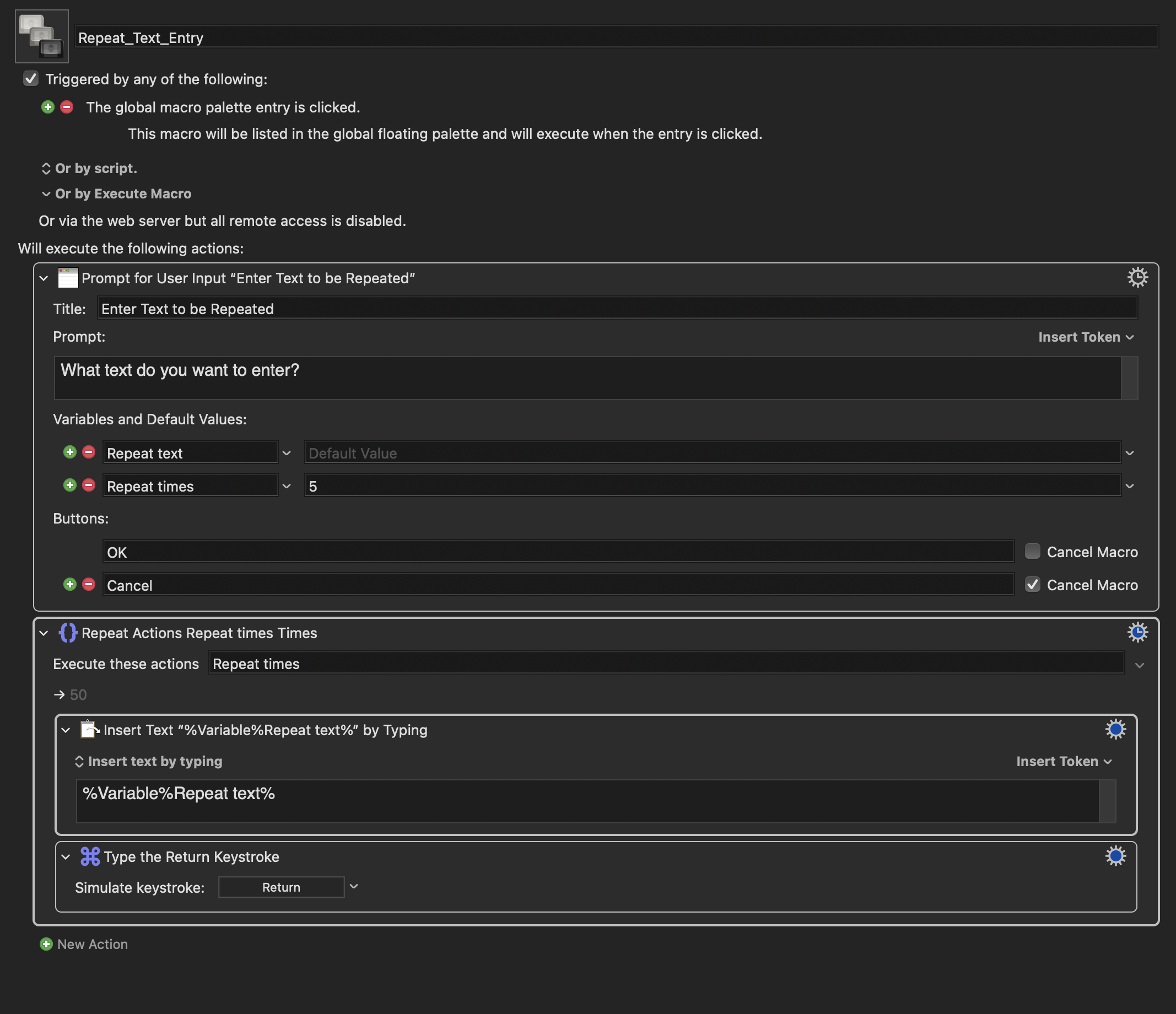Collapse the Repeat Actions action
Image resolution: width=1176 pixels, height=1014 pixels.
coord(44,633)
